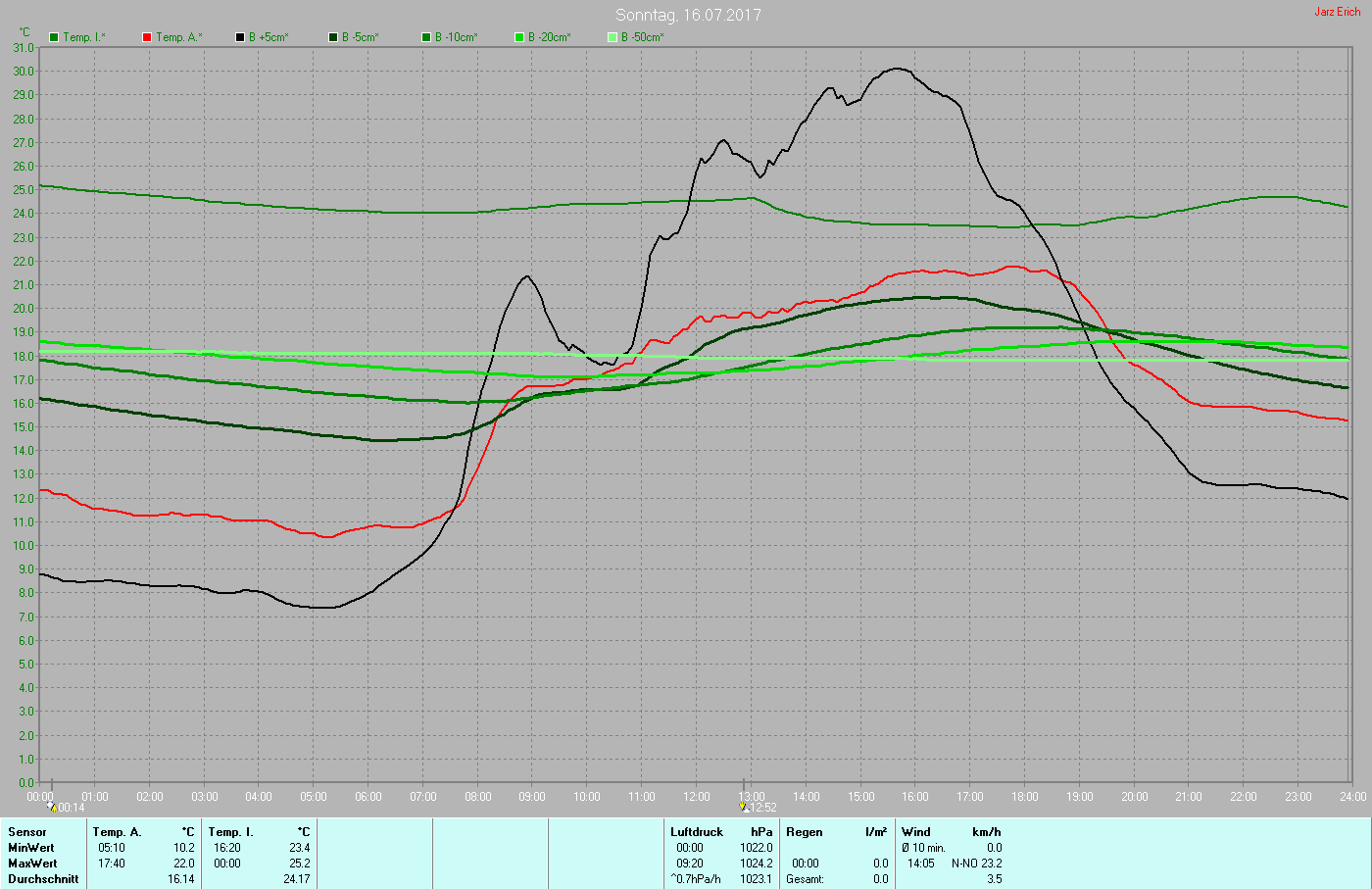Click the '09:20' pressure time value

pyautogui.click(x=690, y=864)
